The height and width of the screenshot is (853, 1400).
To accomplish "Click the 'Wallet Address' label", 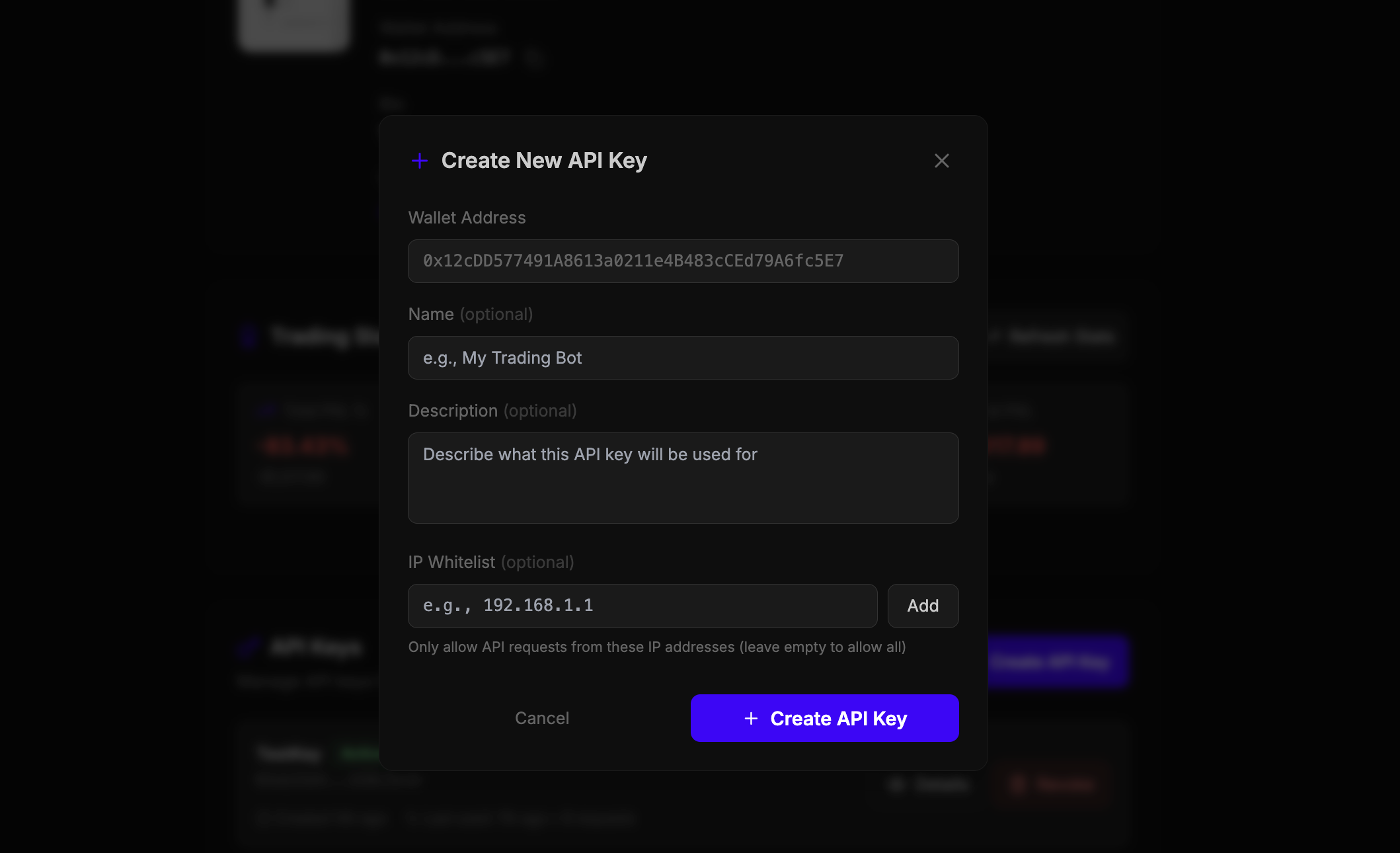I will tap(467, 218).
